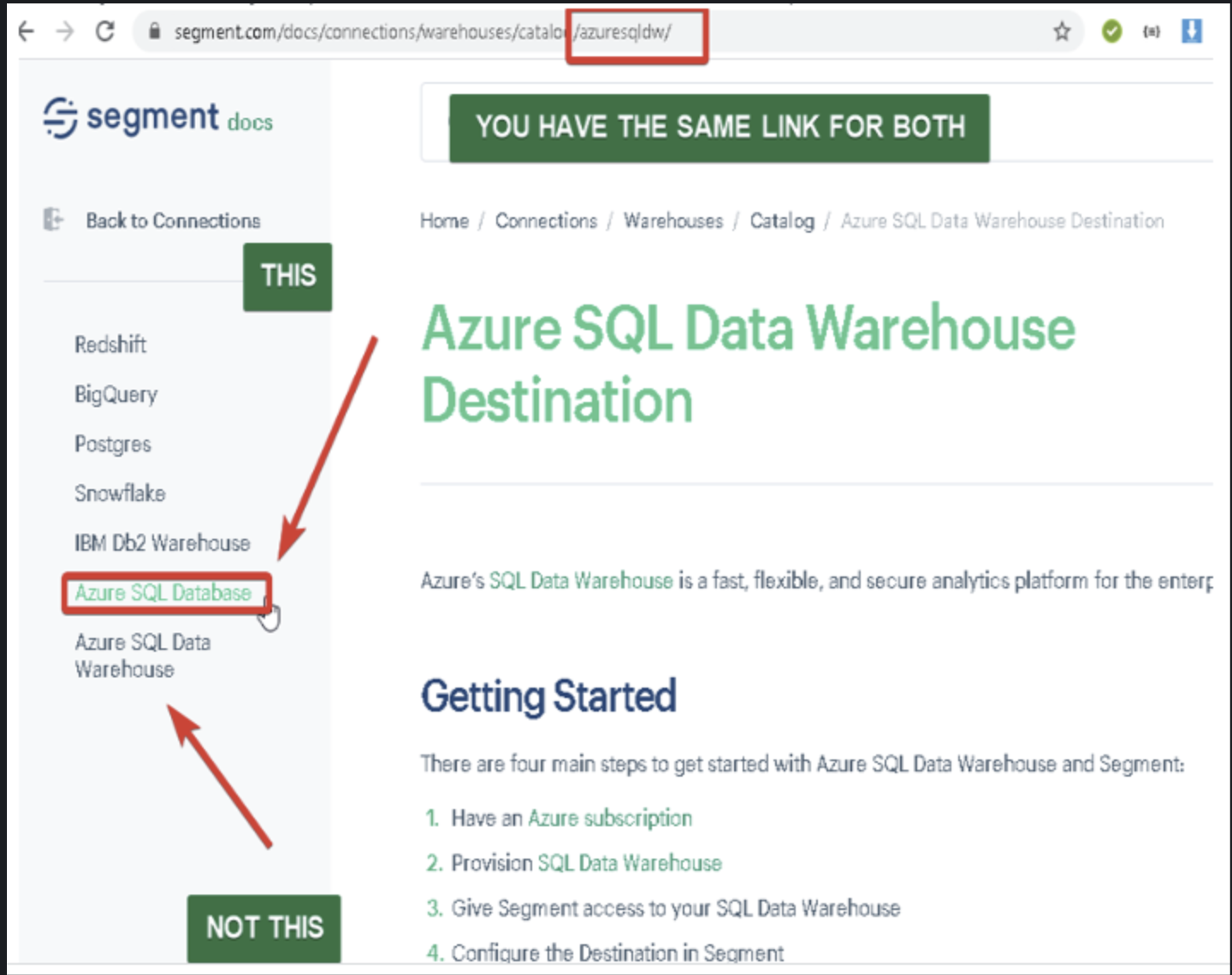Open BigQuery in the sidebar
This screenshot has width=1232, height=975.
115,394
